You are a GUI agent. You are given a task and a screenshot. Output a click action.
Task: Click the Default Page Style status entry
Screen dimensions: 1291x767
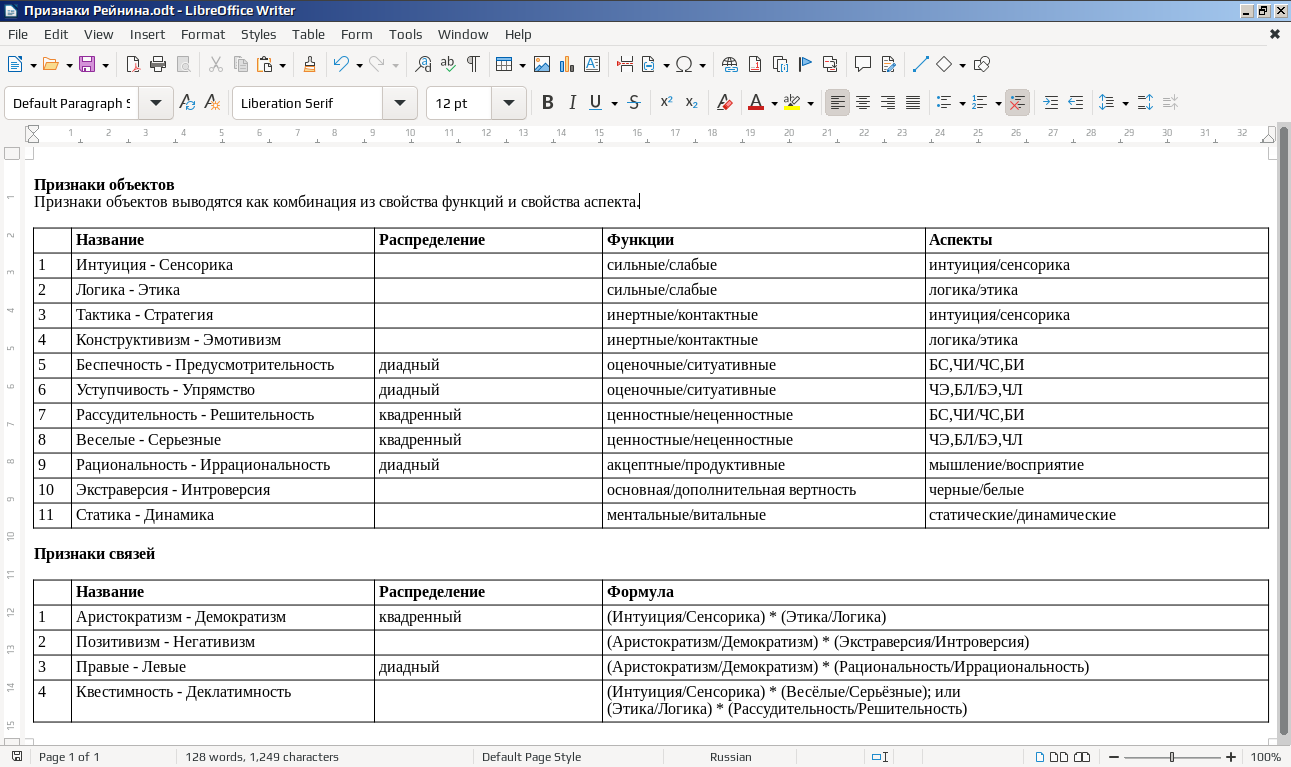531,757
